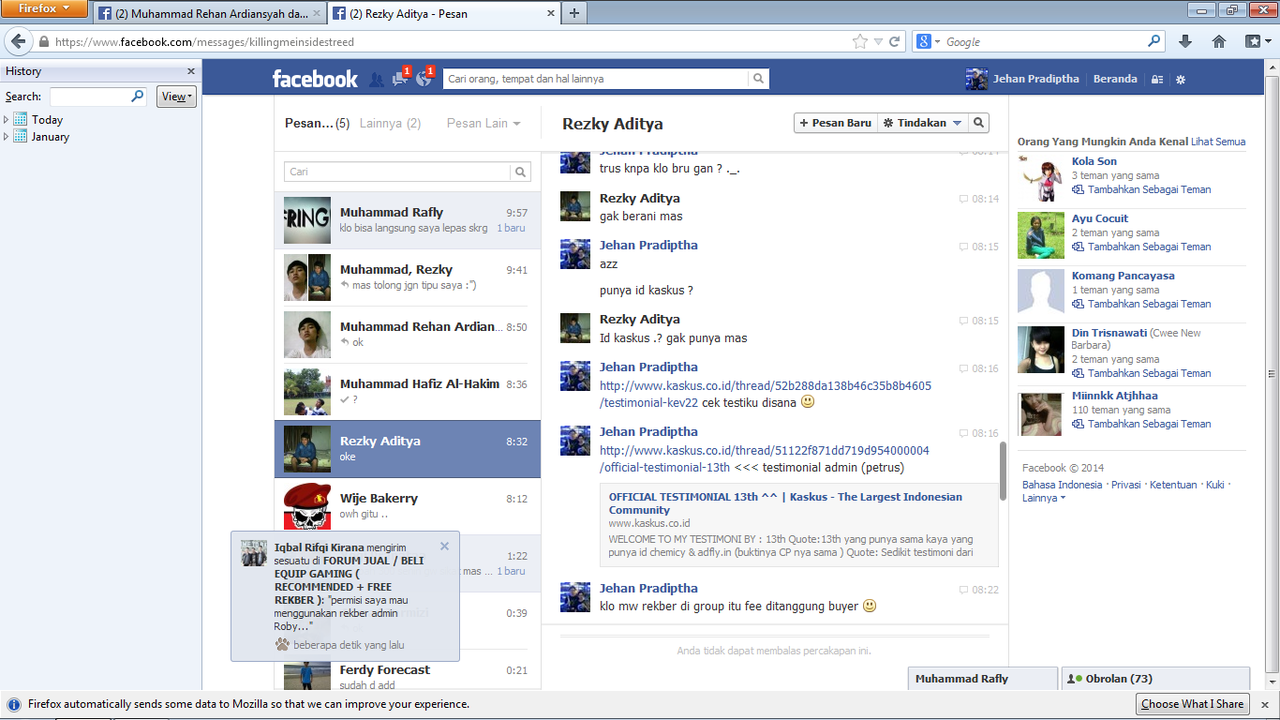Open notifications globe icon in header
The height and width of the screenshot is (720, 1280).
point(424,78)
